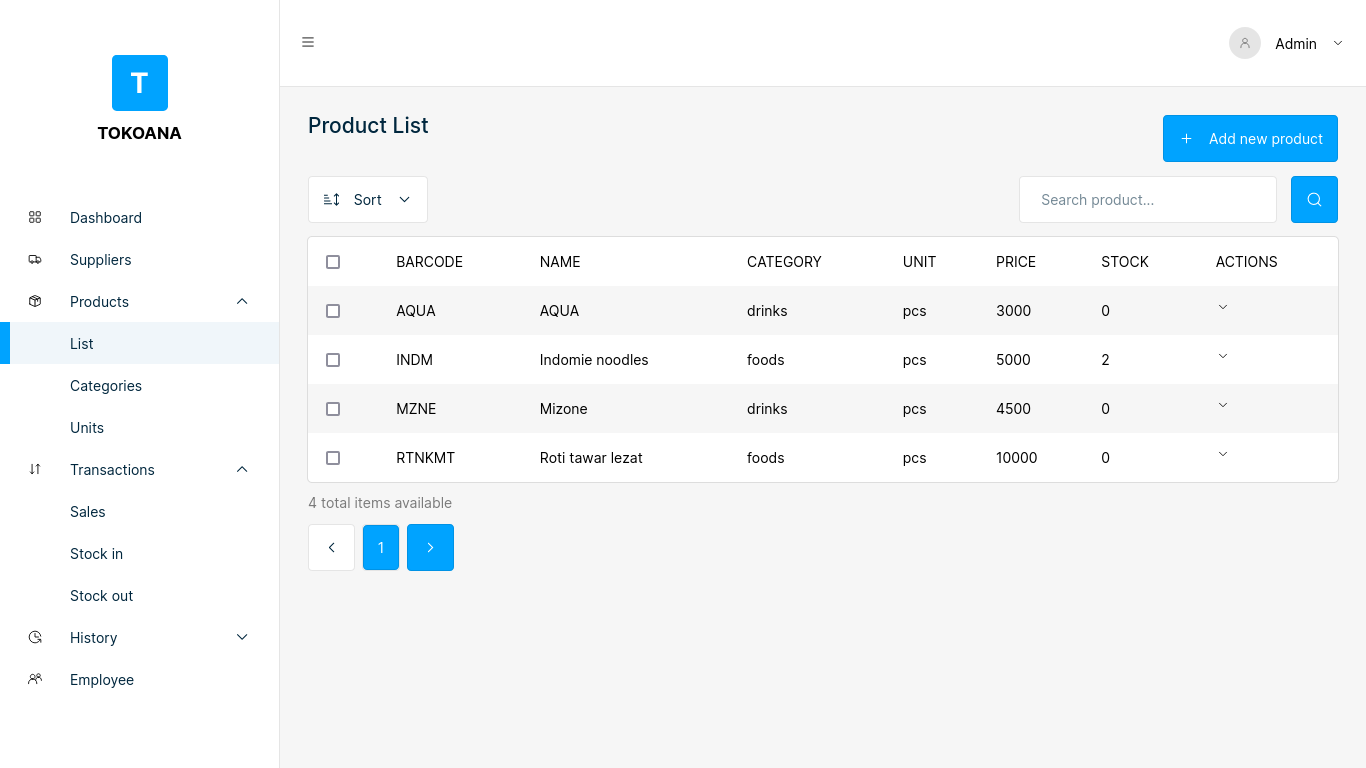Select page 1 in pagination
1366x768 pixels.
coord(381,548)
